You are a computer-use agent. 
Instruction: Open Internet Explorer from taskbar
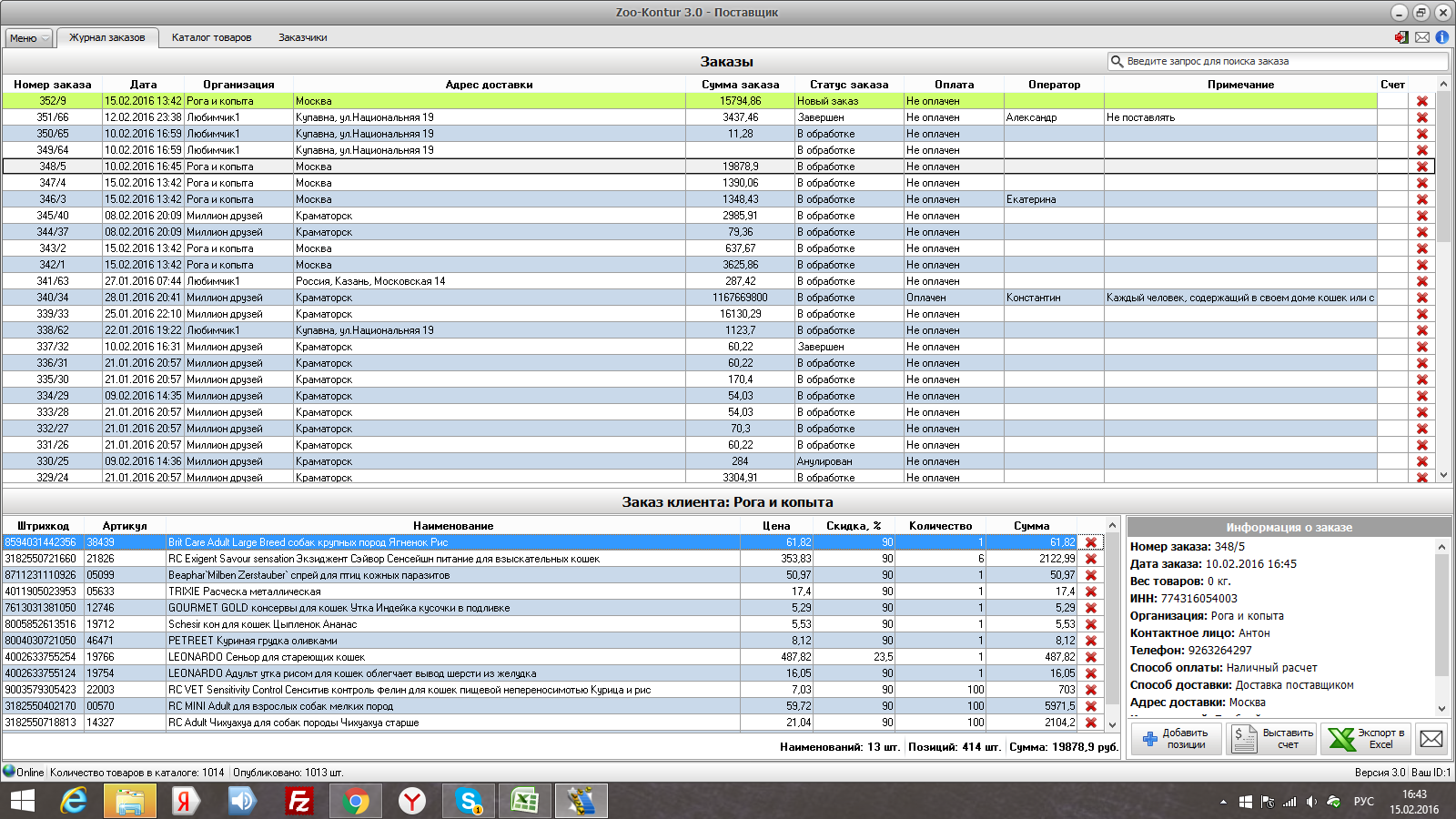point(74,801)
